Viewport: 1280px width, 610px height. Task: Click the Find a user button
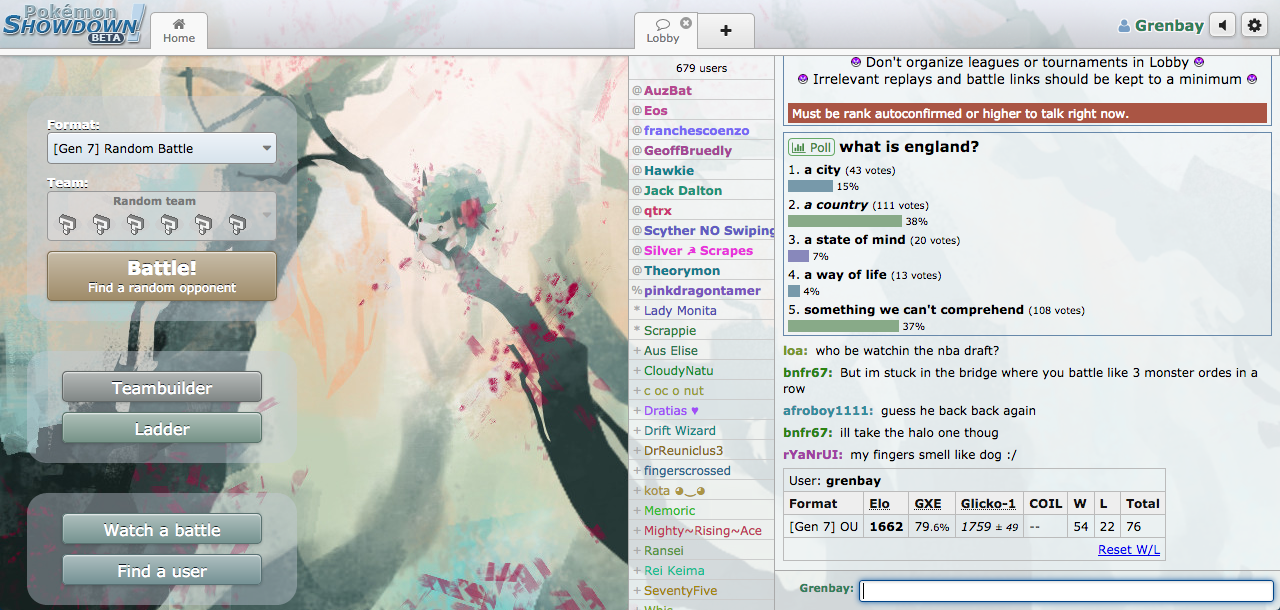[x=162, y=571]
